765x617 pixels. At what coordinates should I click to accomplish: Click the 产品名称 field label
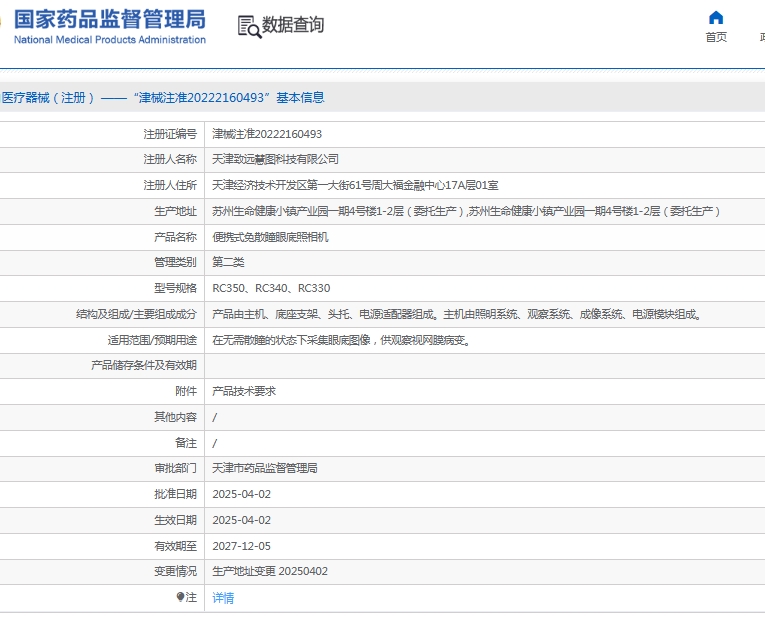point(175,237)
